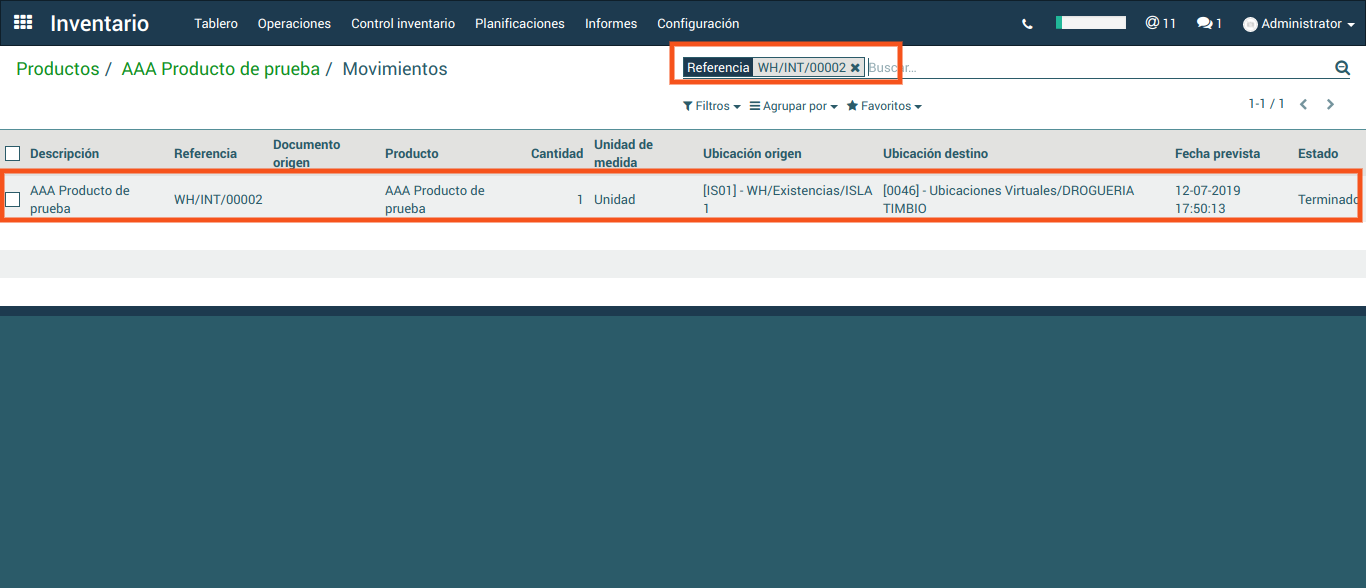Click the green progress bar in navbar
This screenshot has height=588, width=1366.
(x=1091, y=22)
